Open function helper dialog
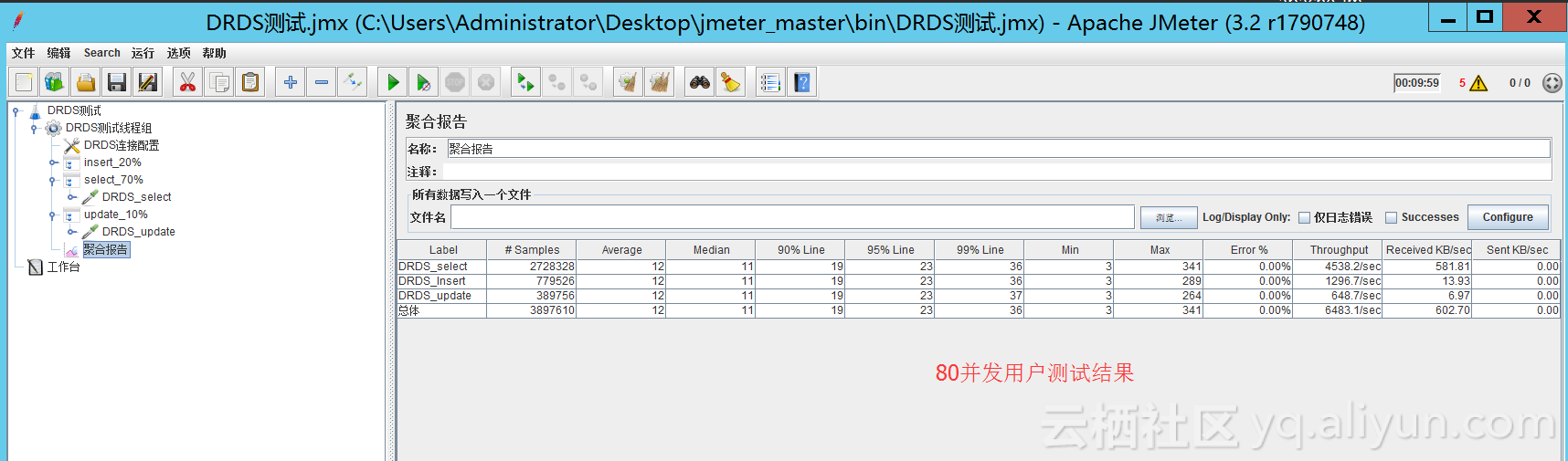The height and width of the screenshot is (461, 1568). click(x=771, y=83)
